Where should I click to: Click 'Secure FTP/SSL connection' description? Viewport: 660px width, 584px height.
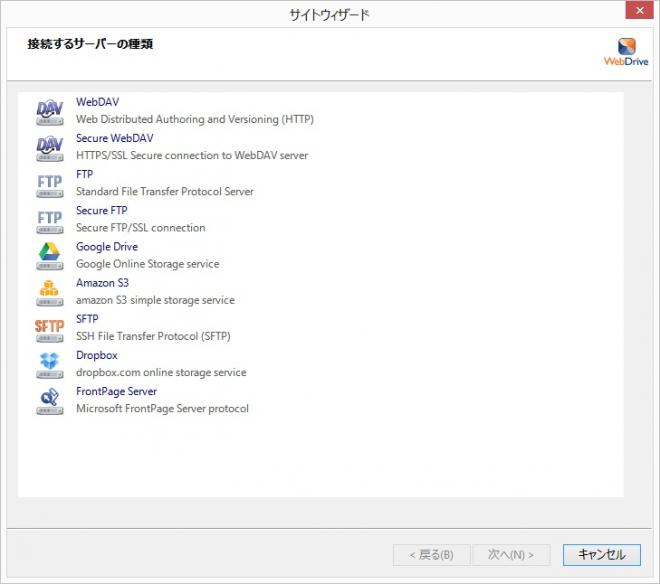[x=141, y=228]
